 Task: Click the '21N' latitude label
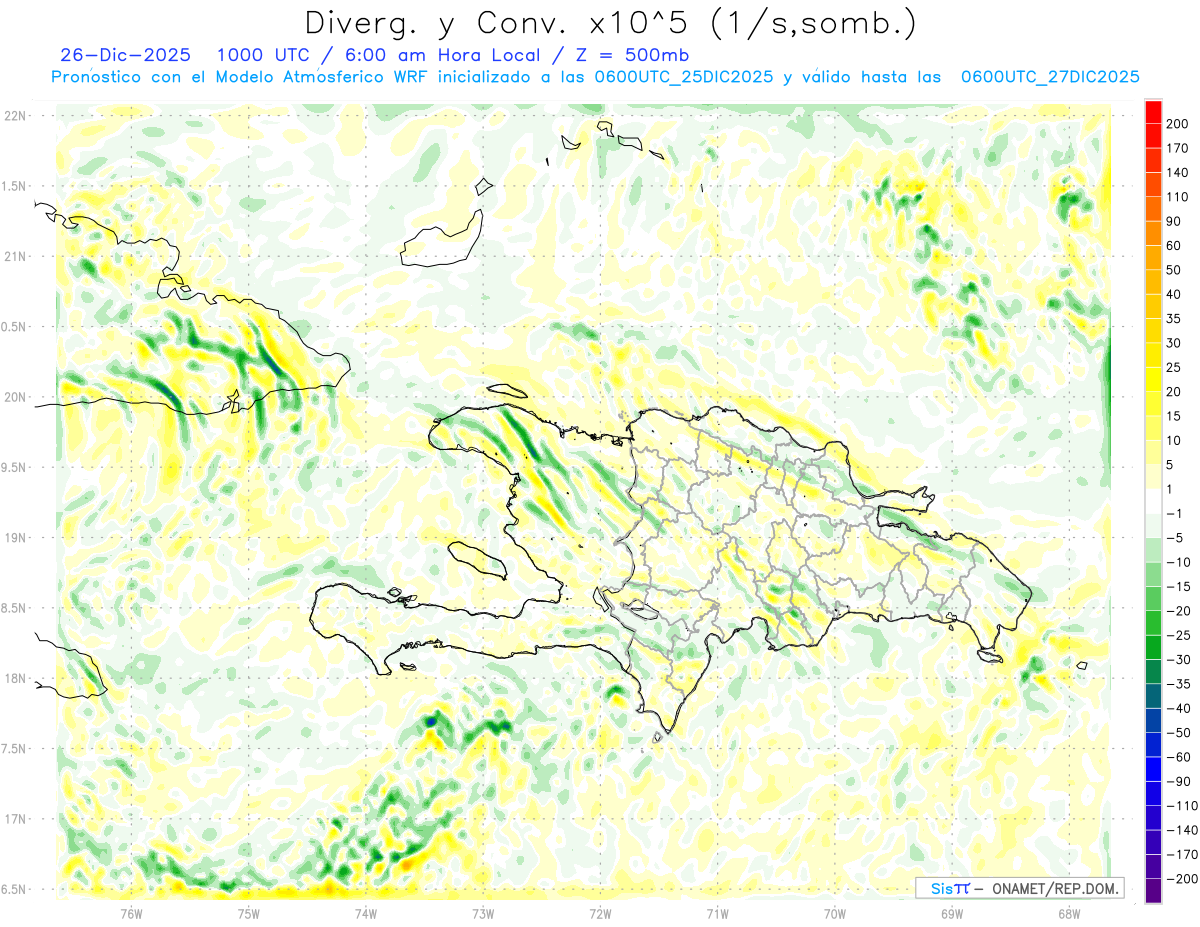pyautogui.click(x=14, y=256)
